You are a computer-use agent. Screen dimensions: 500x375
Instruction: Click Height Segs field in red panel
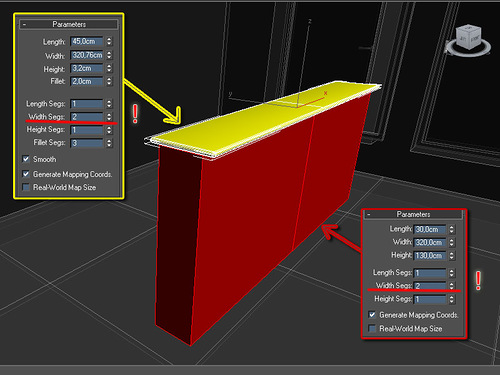[x=430, y=299]
